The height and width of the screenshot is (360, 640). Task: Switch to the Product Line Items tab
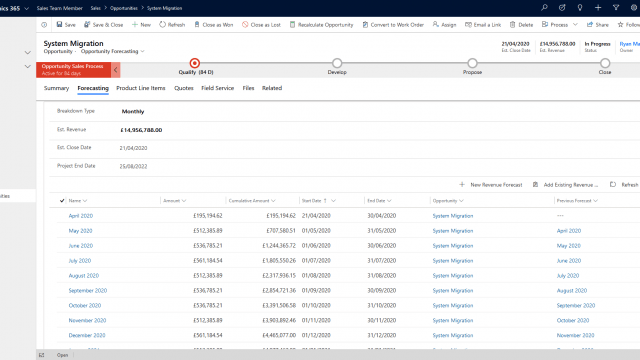coord(141,88)
